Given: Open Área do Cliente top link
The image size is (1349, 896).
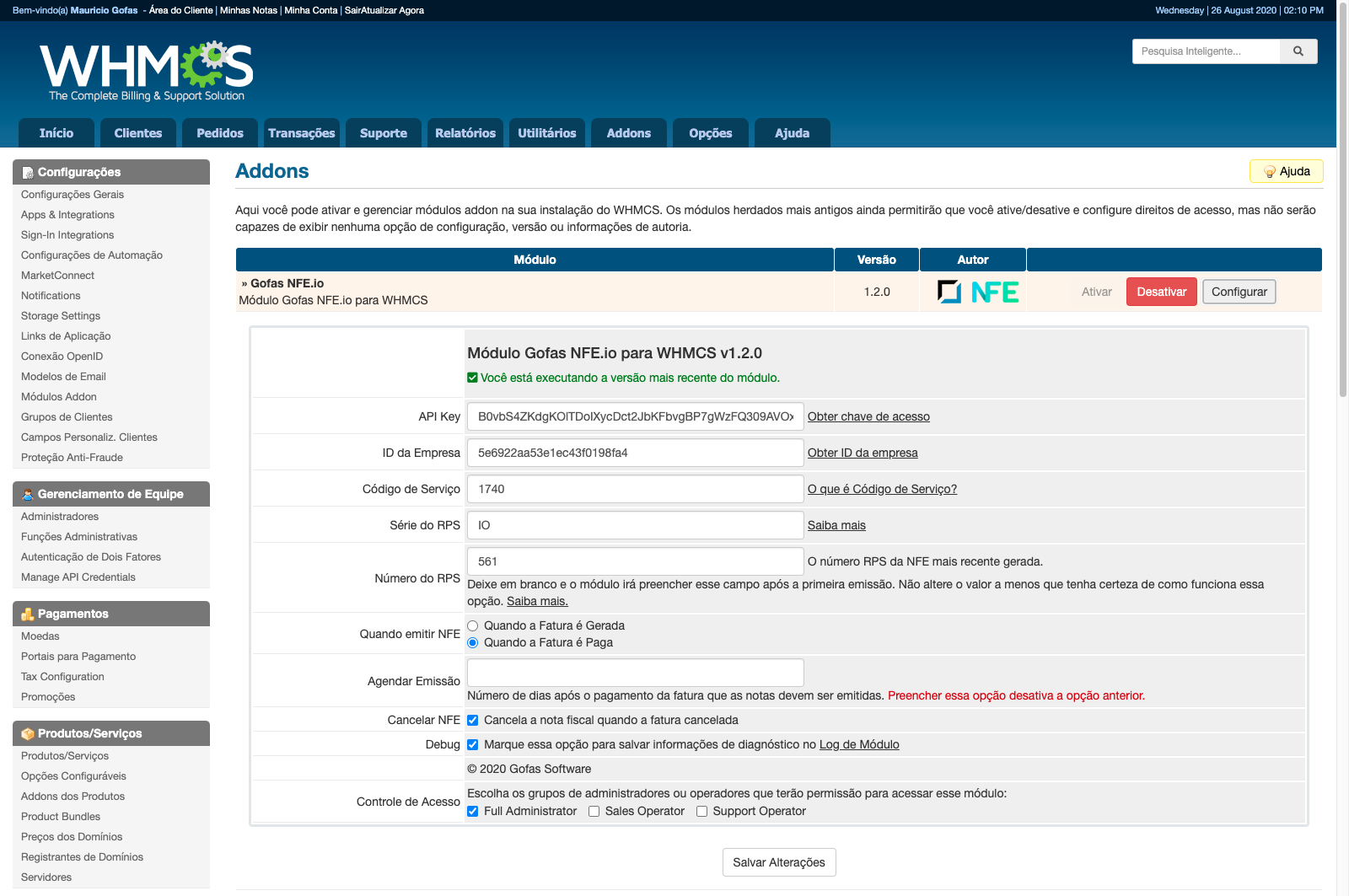Looking at the screenshot, I should tap(180, 10).
